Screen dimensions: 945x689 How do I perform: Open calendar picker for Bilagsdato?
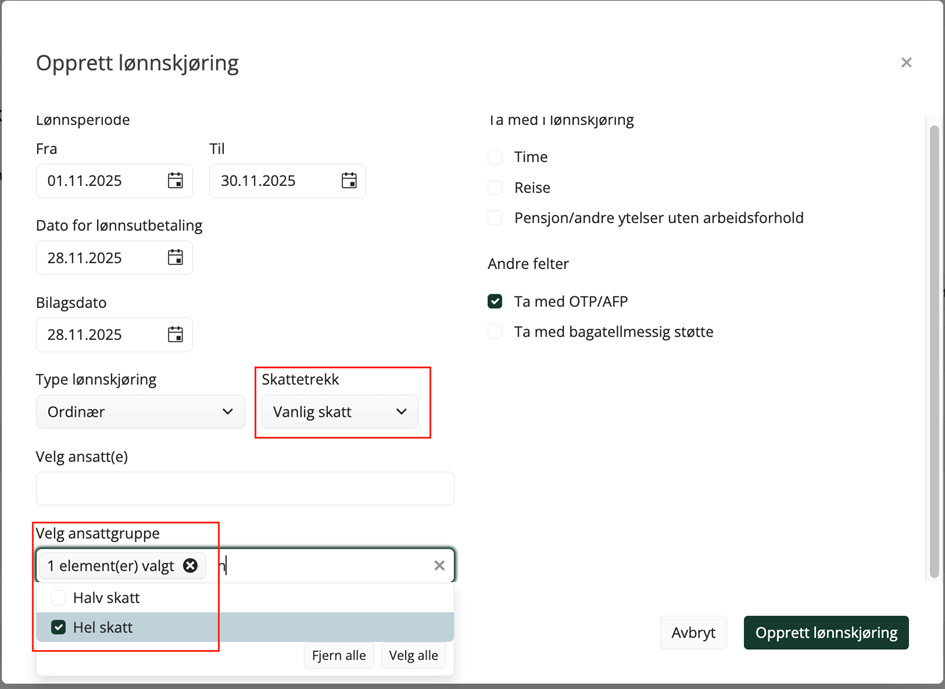(x=175, y=335)
